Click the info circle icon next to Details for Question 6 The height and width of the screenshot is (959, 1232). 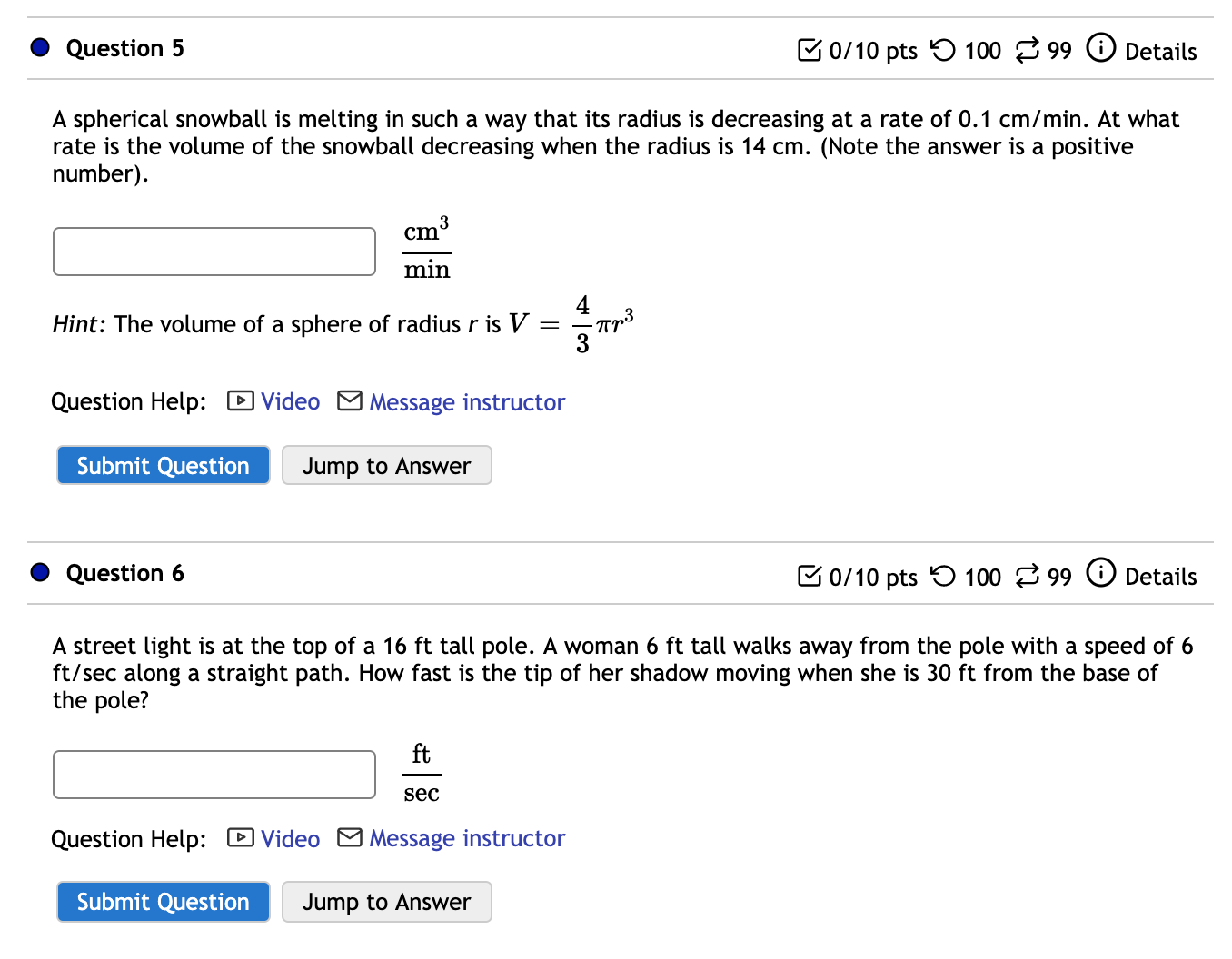coord(1100,574)
